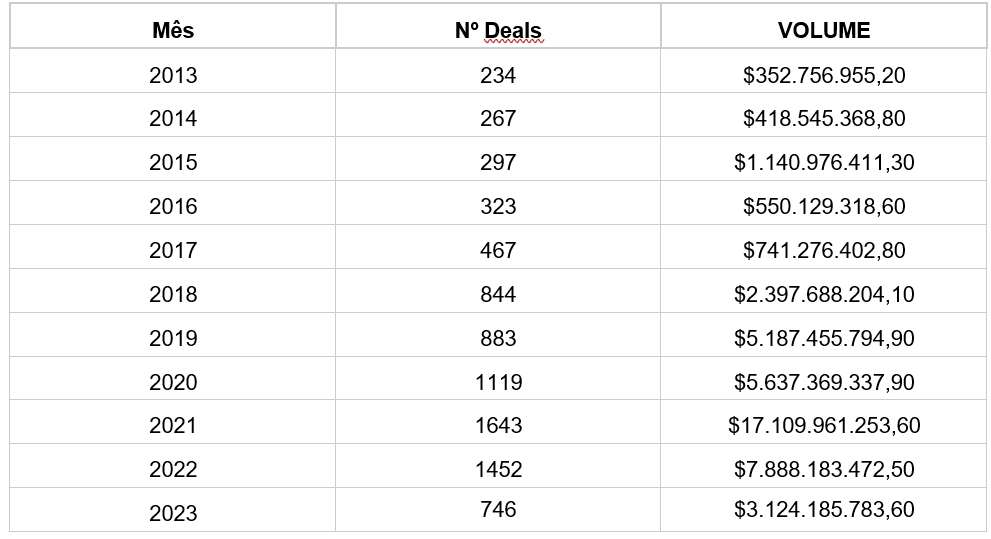Click the 2014 year cell
This screenshot has height=539, width=991.
[173, 118]
